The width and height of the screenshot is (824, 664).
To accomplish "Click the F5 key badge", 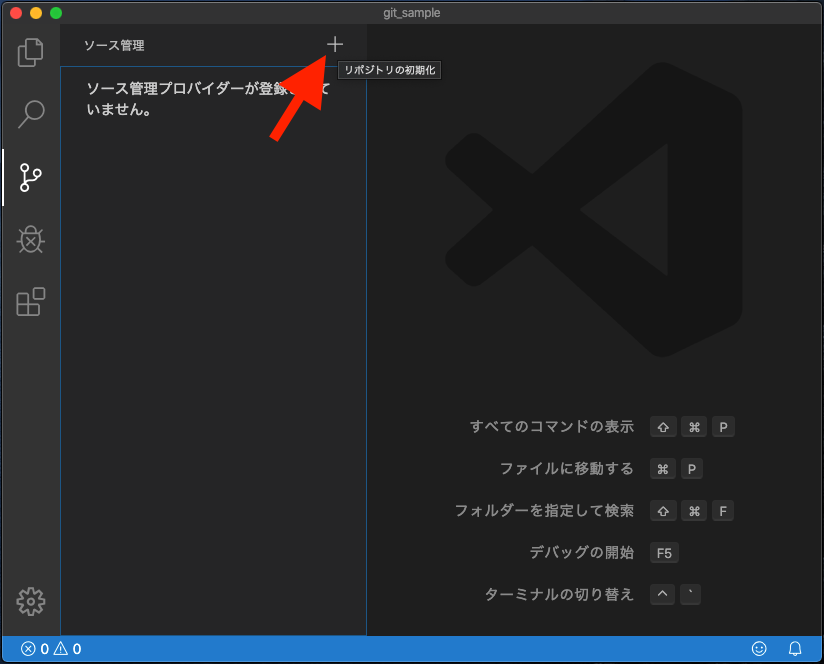I will click(664, 553).
